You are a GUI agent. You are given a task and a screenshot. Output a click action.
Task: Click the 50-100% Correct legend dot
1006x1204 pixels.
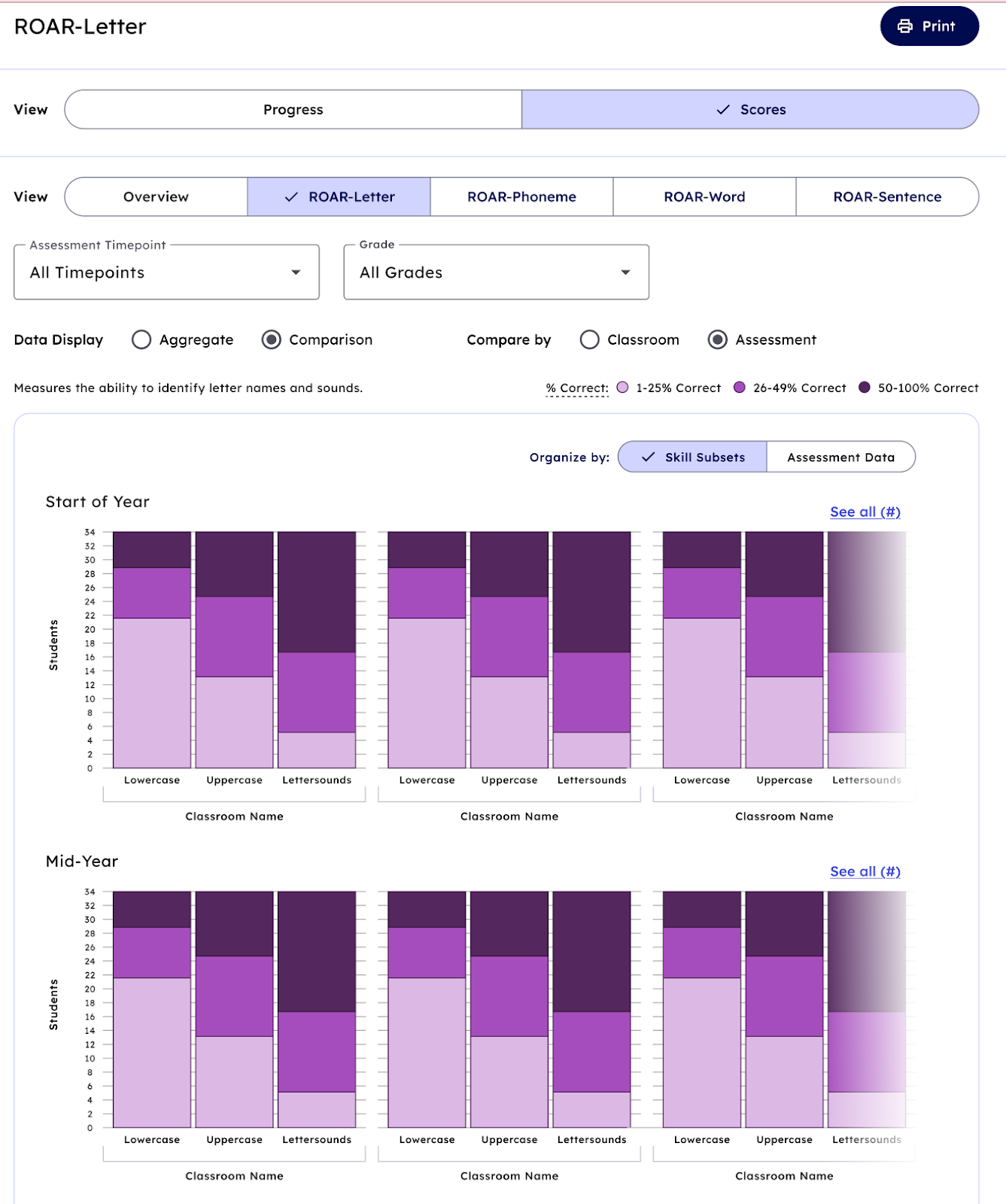[x=865, y=388]
